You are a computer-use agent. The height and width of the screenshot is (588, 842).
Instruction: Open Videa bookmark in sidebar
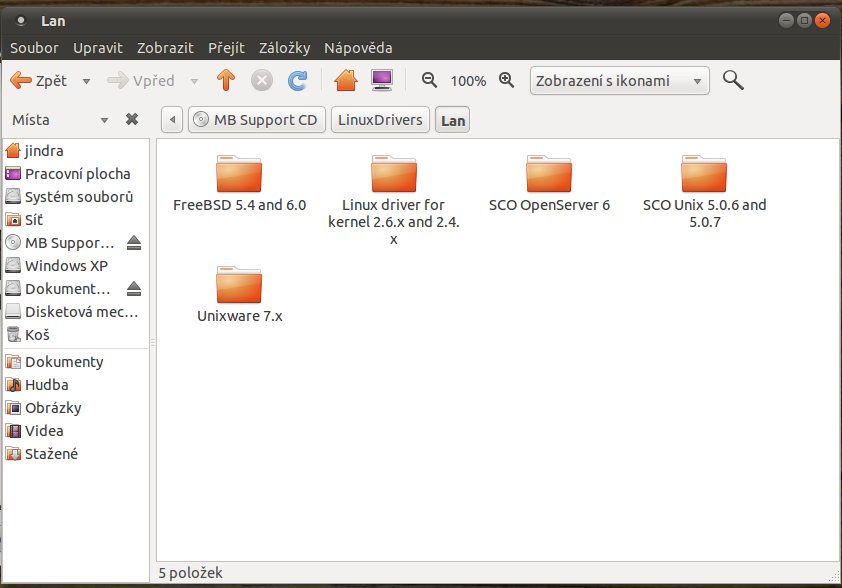(76, 431)
